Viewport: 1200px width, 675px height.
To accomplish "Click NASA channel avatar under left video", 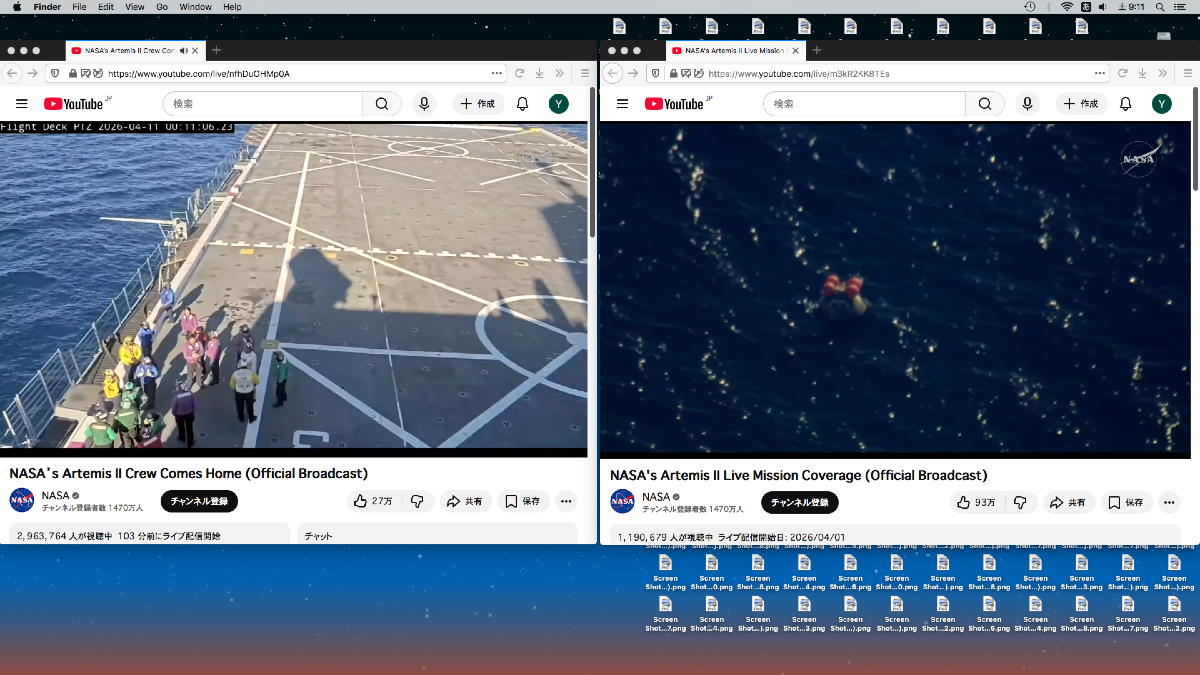I will [x=22, y=500].
